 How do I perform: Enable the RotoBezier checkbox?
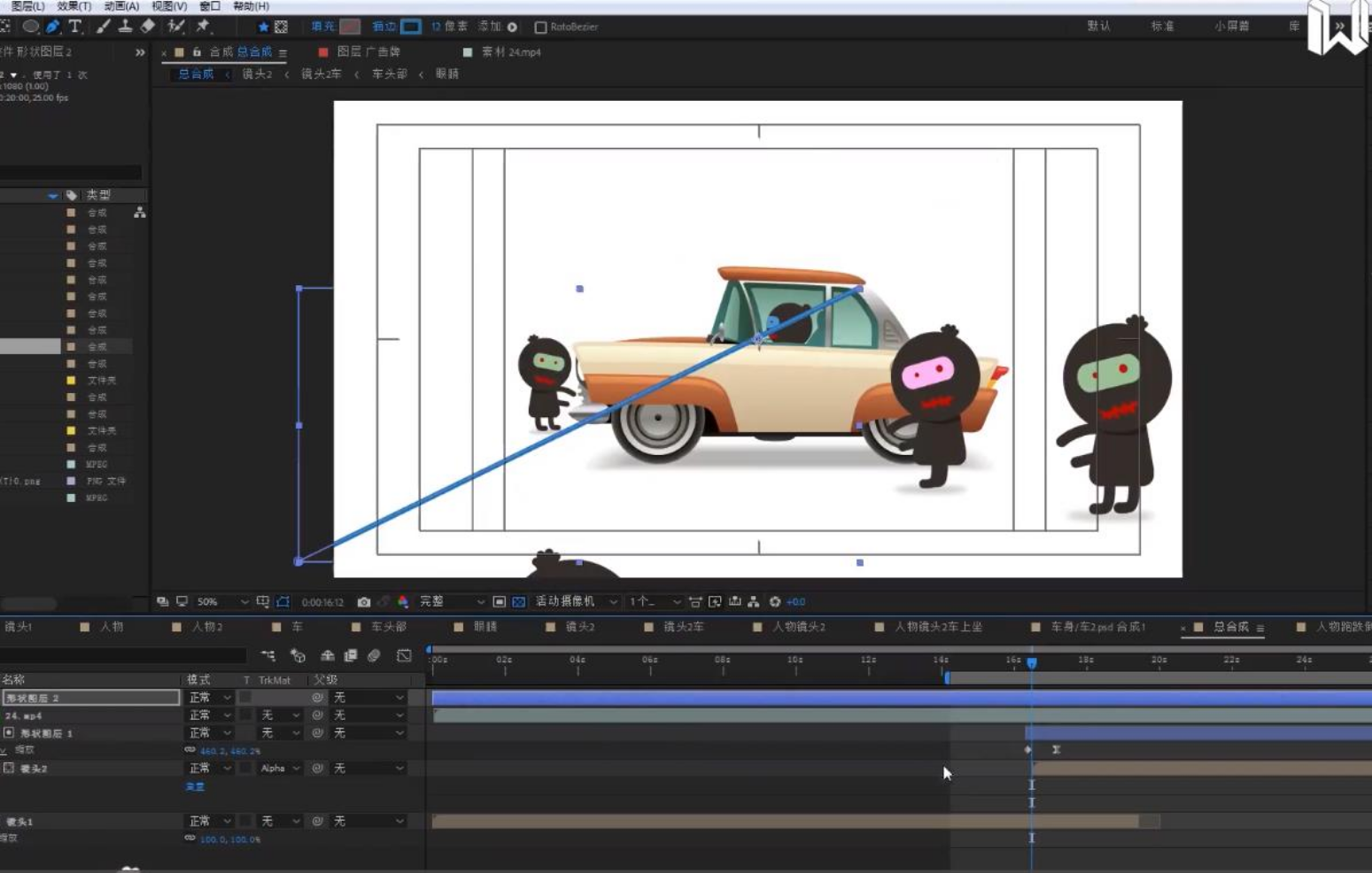(x=540, y=27)
